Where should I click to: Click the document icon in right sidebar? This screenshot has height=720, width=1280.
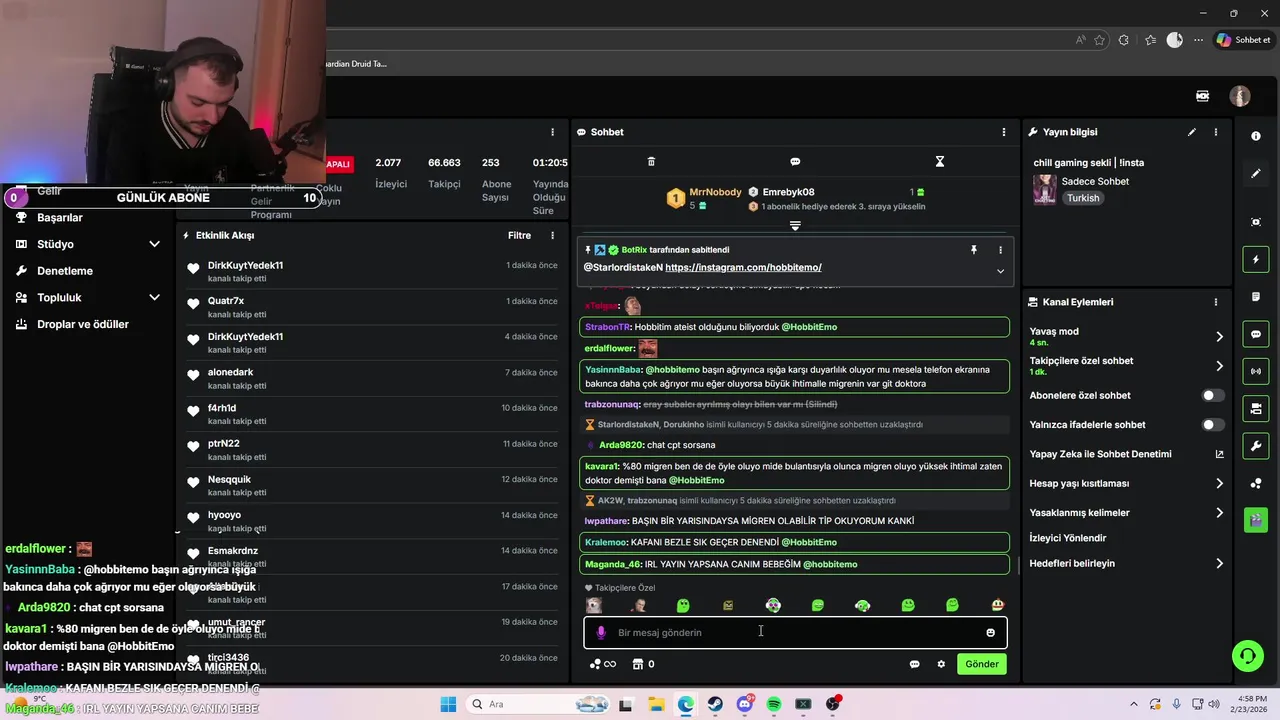tap(1256, 297)
